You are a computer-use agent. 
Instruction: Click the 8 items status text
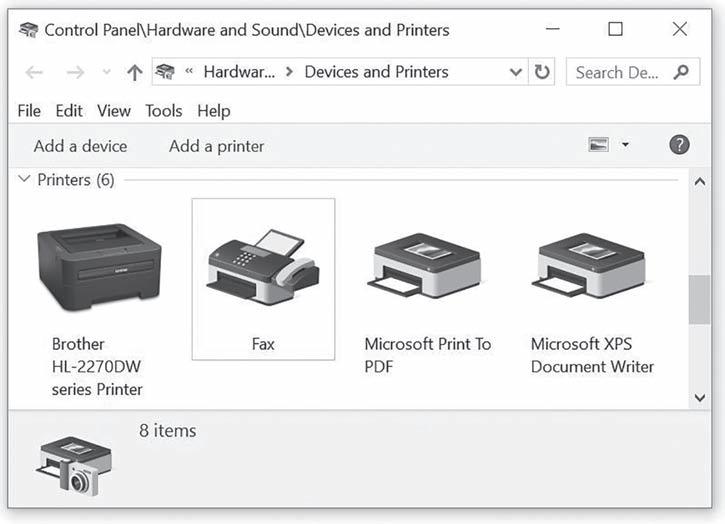[167, 431]
